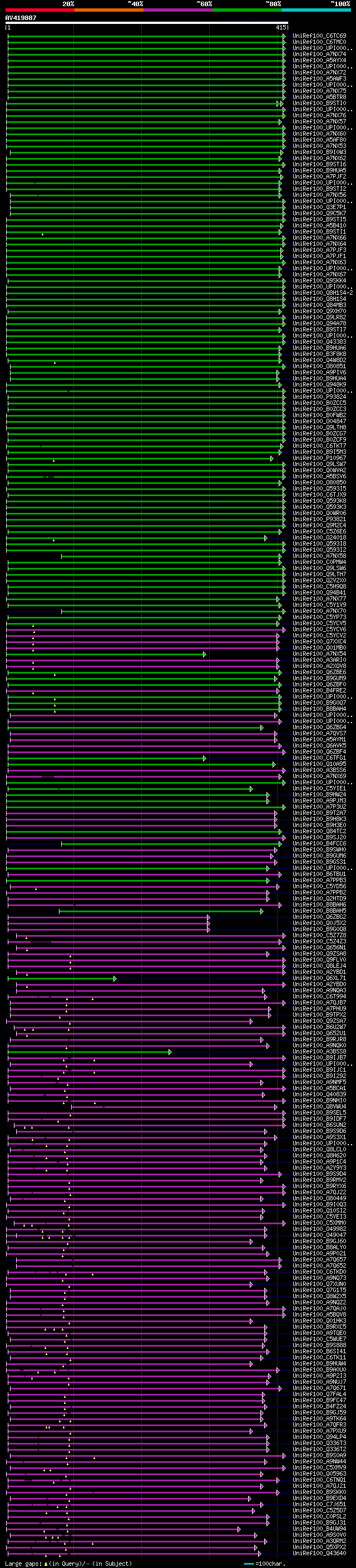Open hit UniRef100_B9STI0
356x1568 pixels.
click(319, 103)
